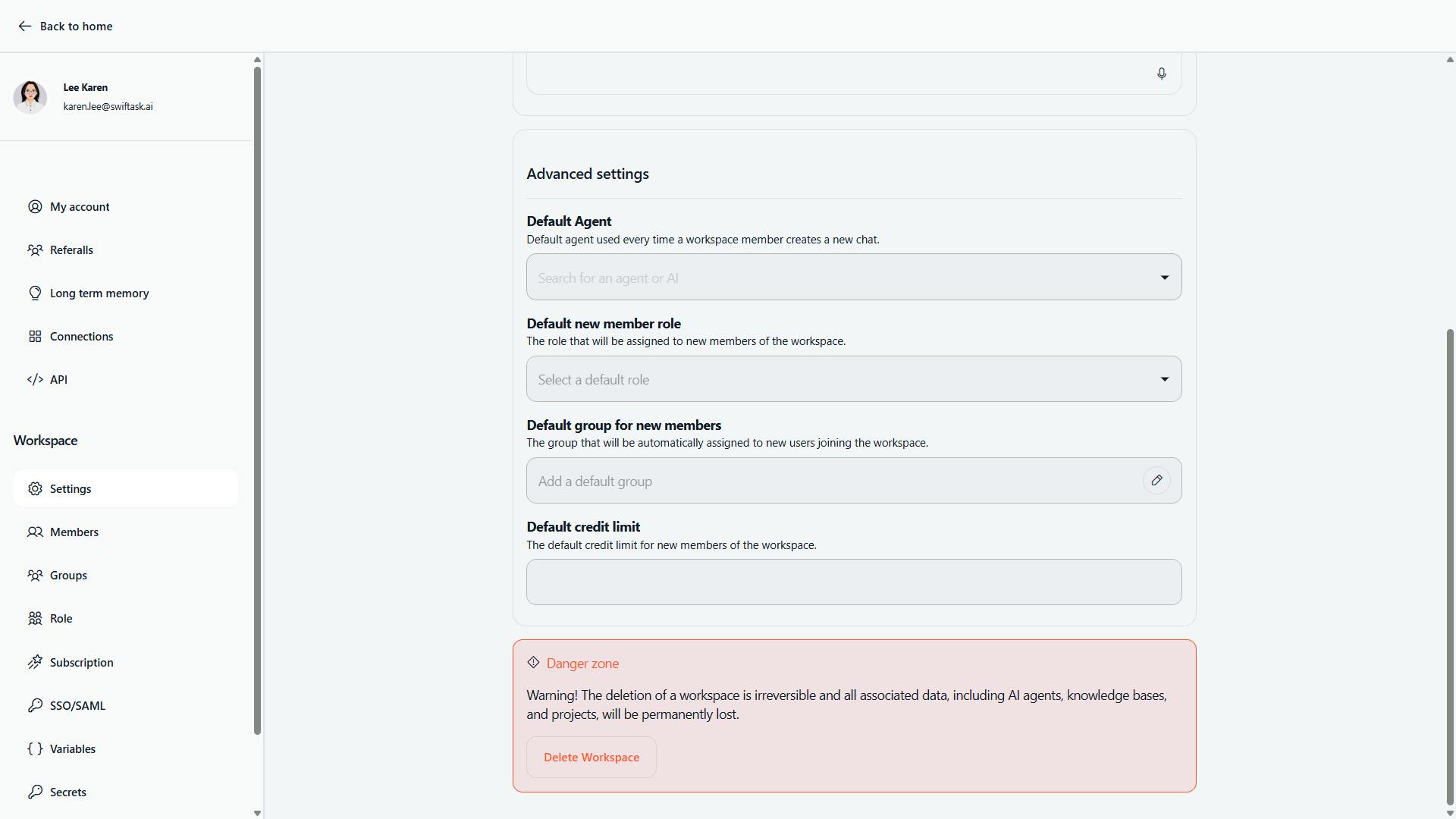Open Long term memory lightbulb item

pos(99,293)
